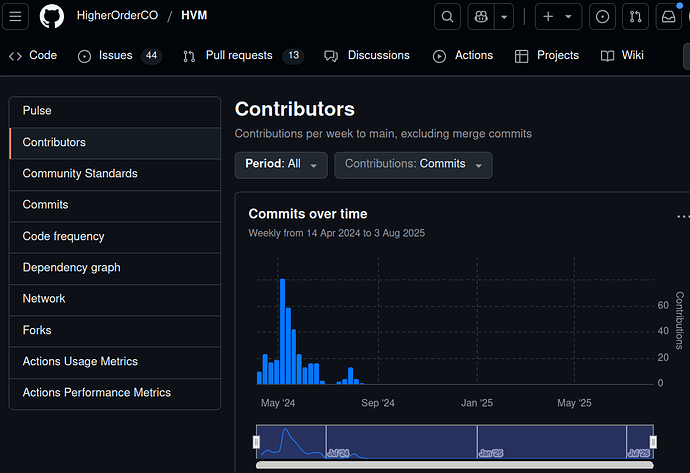
Task: Click the Jan '25 axis label
Action: (477, 403)
